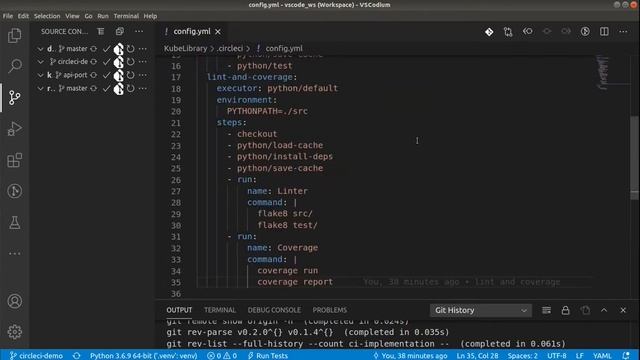Switch to the DEBUG CONSOLE tab
640x360 pixels.
(x=274, y=310)
